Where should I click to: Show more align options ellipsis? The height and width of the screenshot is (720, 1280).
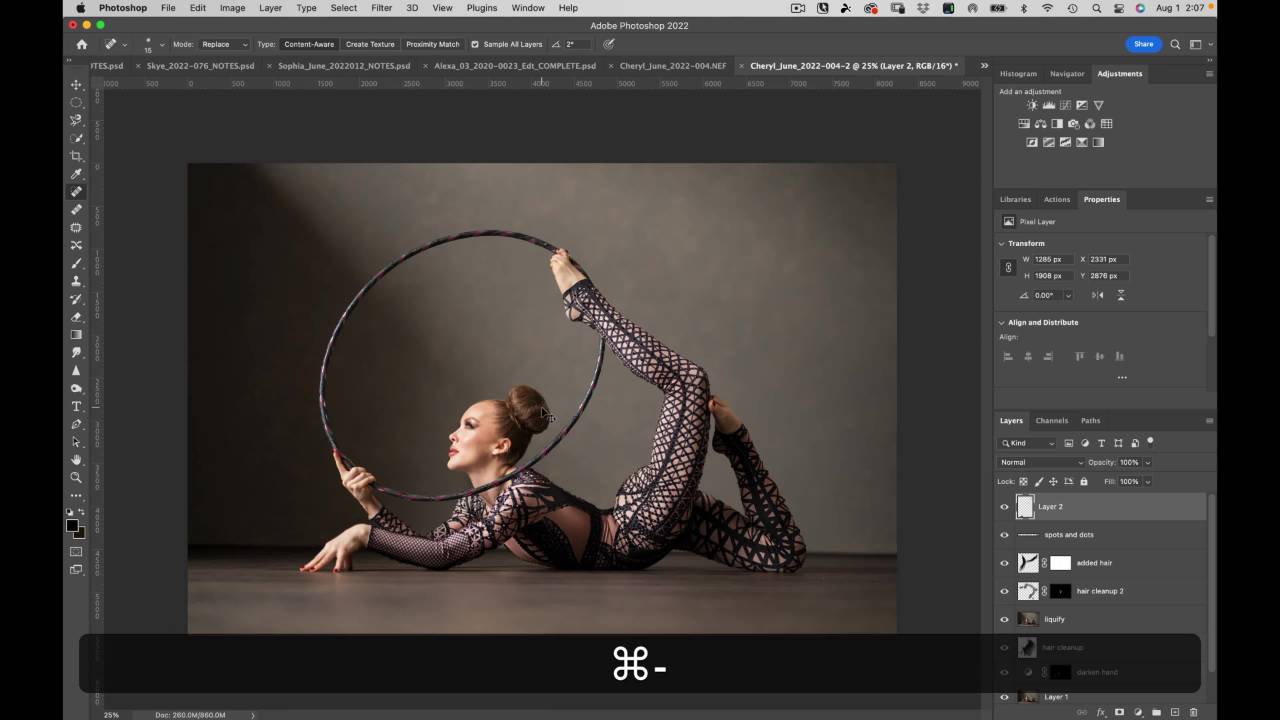[x=1122, y=377]
